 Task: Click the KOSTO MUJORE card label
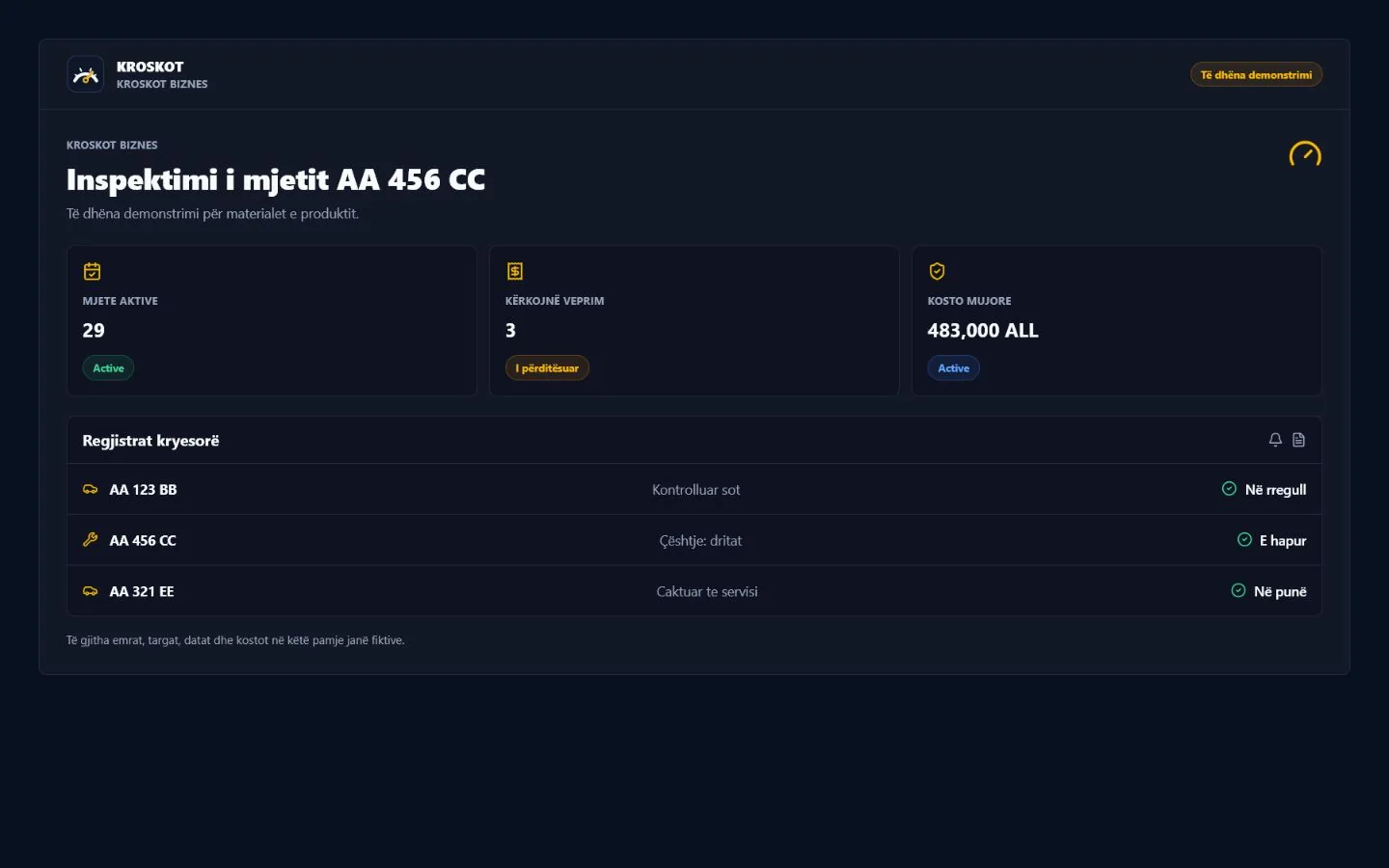click(x=969, y=301)
